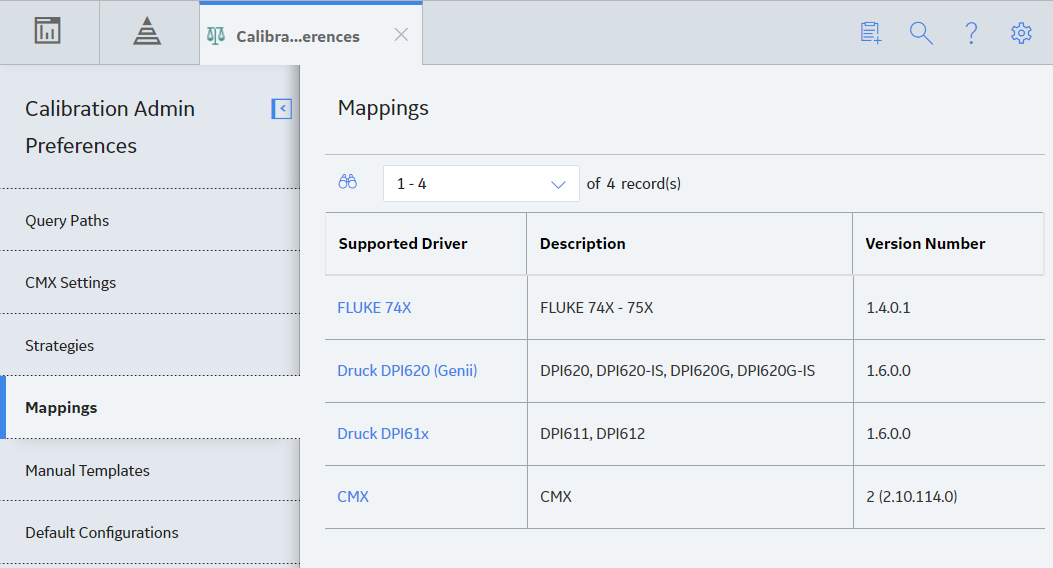Viewport: 1053px width, 568px height.
Task: Sort by Description column header
Action: (690, 244)
